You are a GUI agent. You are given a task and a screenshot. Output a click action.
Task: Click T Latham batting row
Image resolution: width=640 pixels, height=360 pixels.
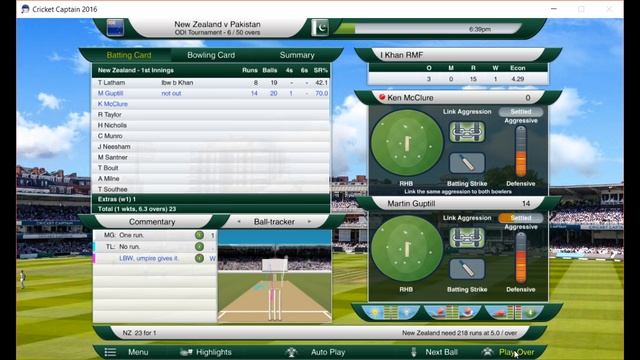pyautogui.click(x=211, y=82)
